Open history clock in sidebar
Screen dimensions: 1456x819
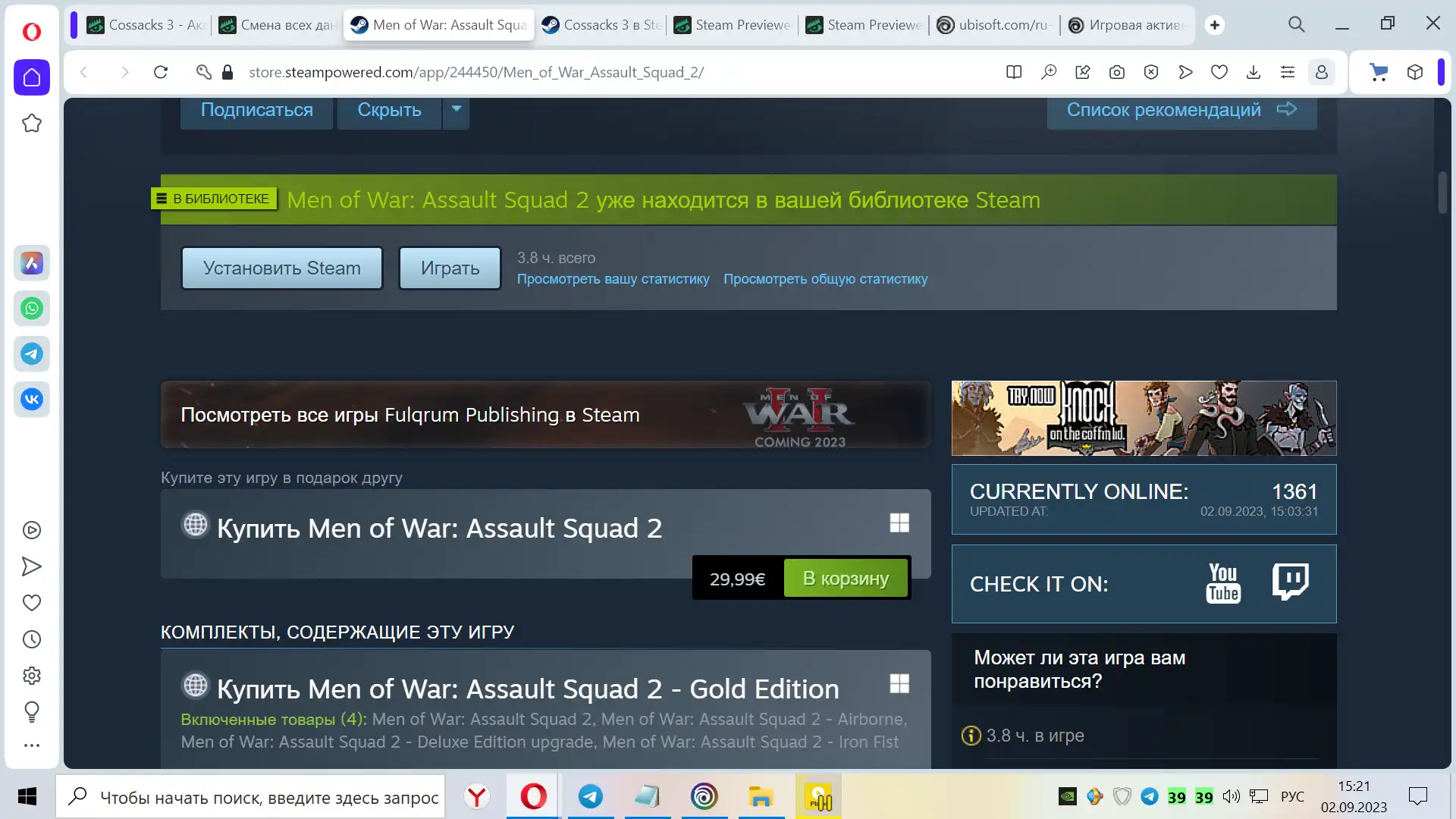coord(32,639)
